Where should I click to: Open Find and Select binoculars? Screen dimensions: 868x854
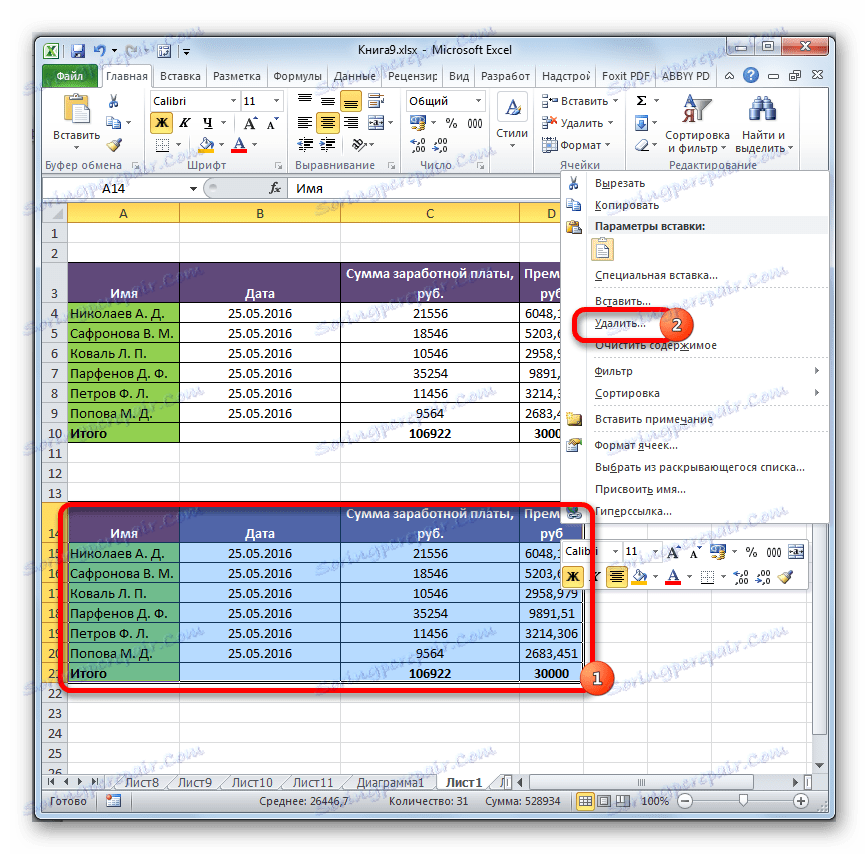coord(763,125)
